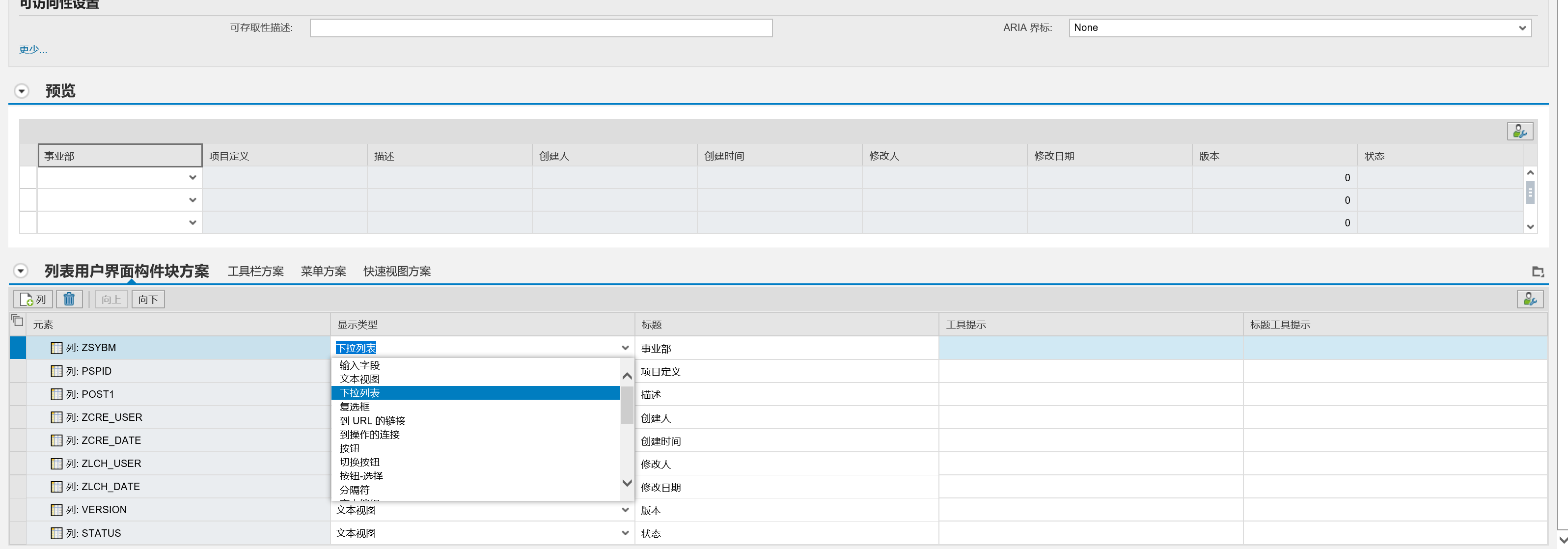Click the add new column button

point(33,299)
